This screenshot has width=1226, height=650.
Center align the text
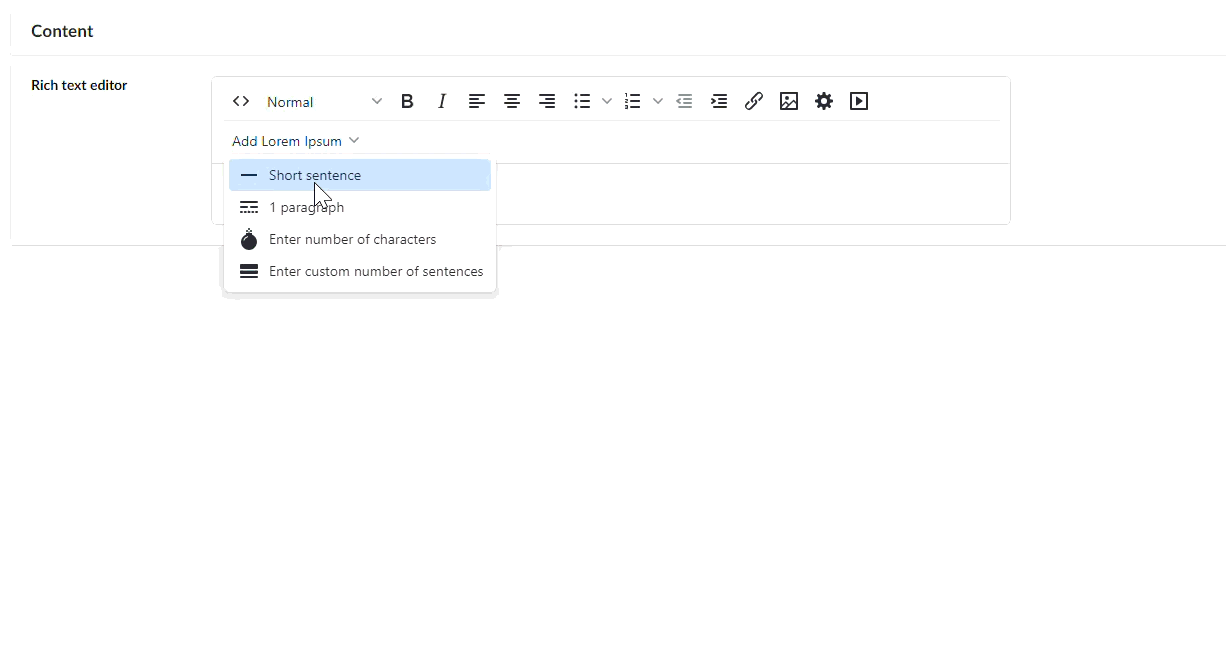(512, 101)
